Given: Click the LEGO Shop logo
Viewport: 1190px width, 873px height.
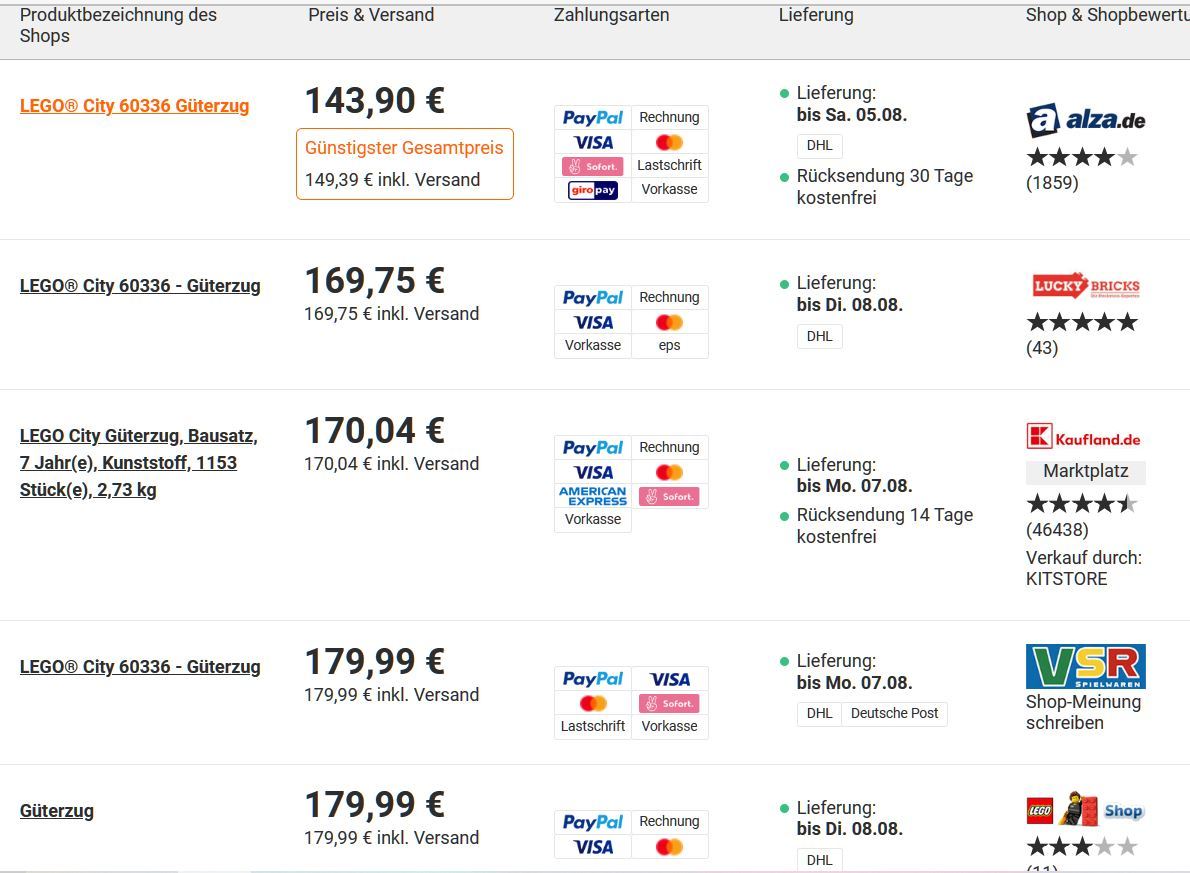Looking at the screenshot, I should coord(1085,809).
